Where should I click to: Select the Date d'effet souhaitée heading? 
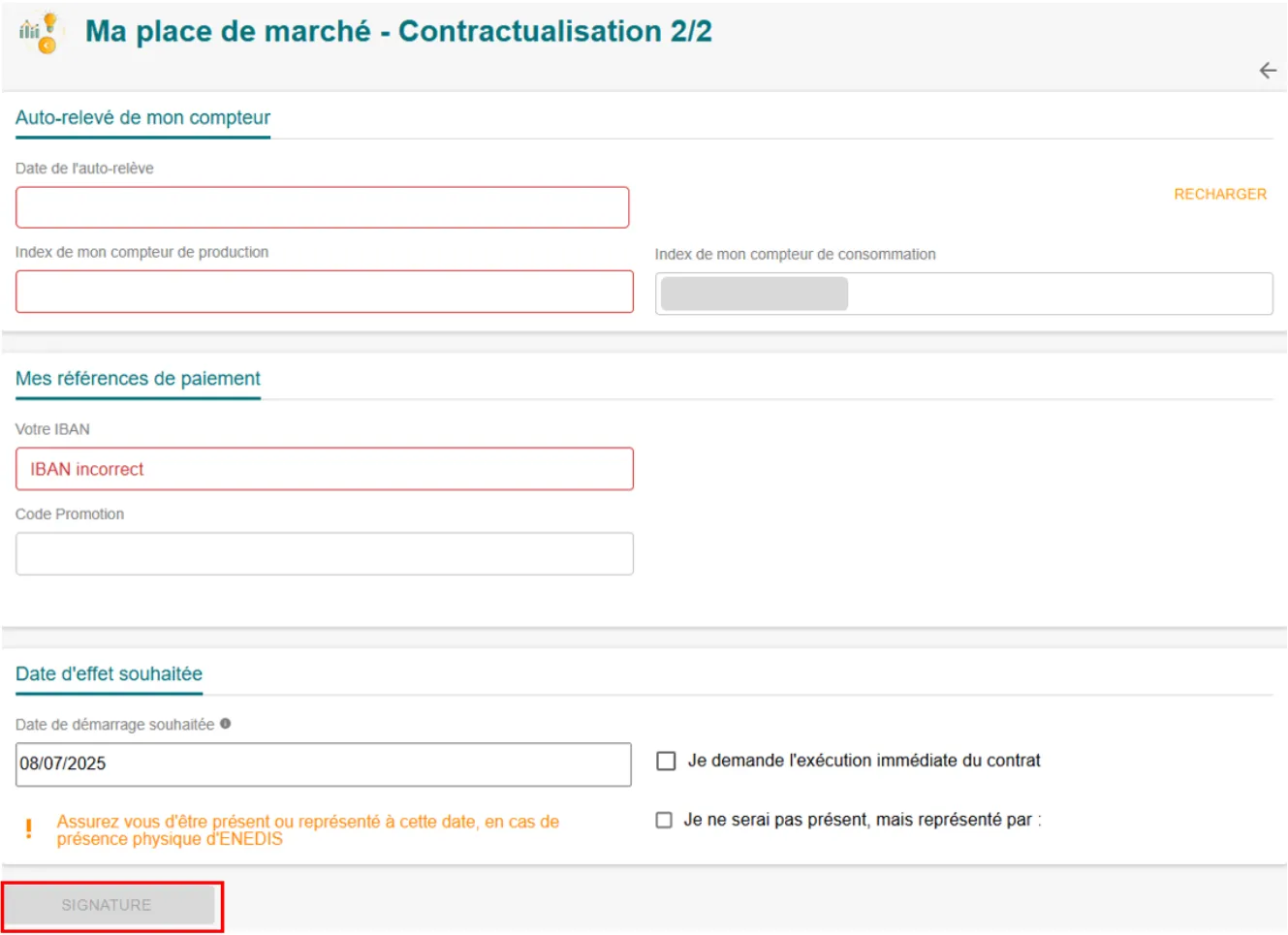tap(109, 674)
